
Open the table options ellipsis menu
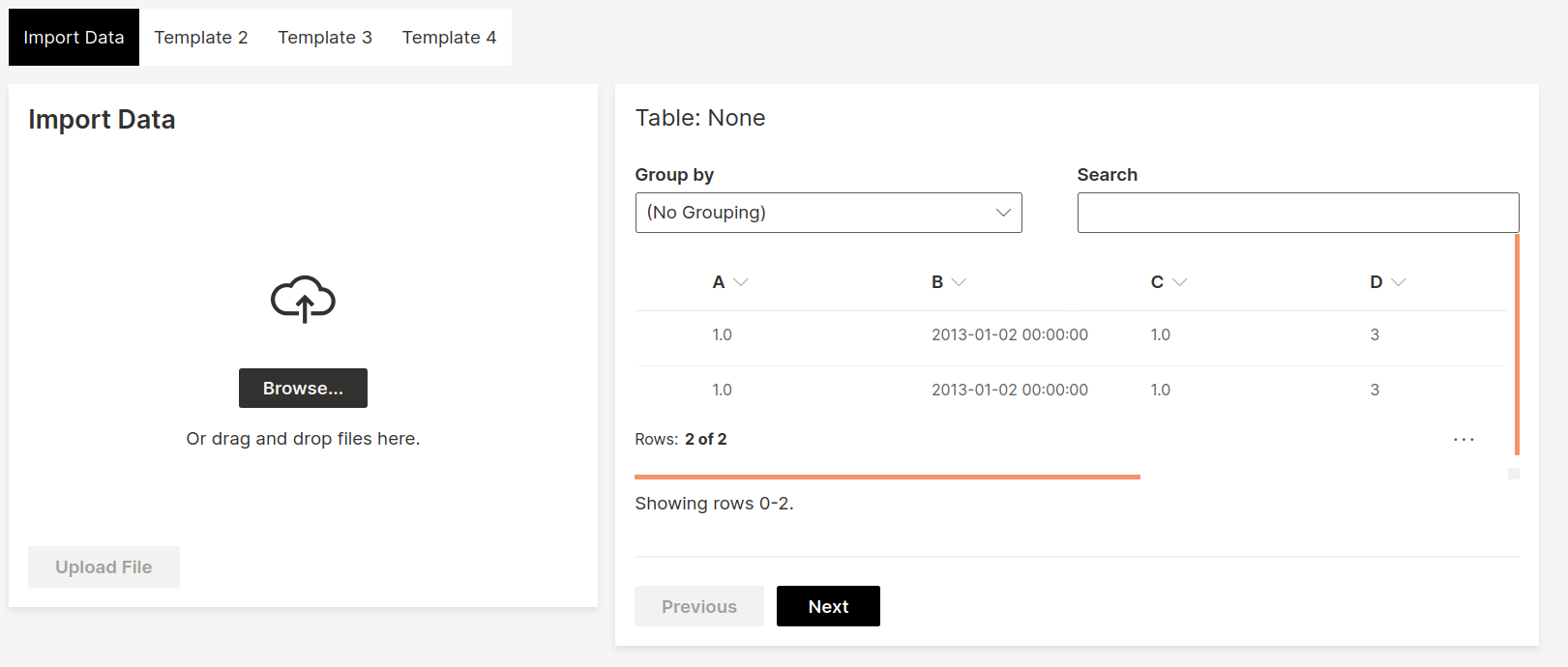1464,439
